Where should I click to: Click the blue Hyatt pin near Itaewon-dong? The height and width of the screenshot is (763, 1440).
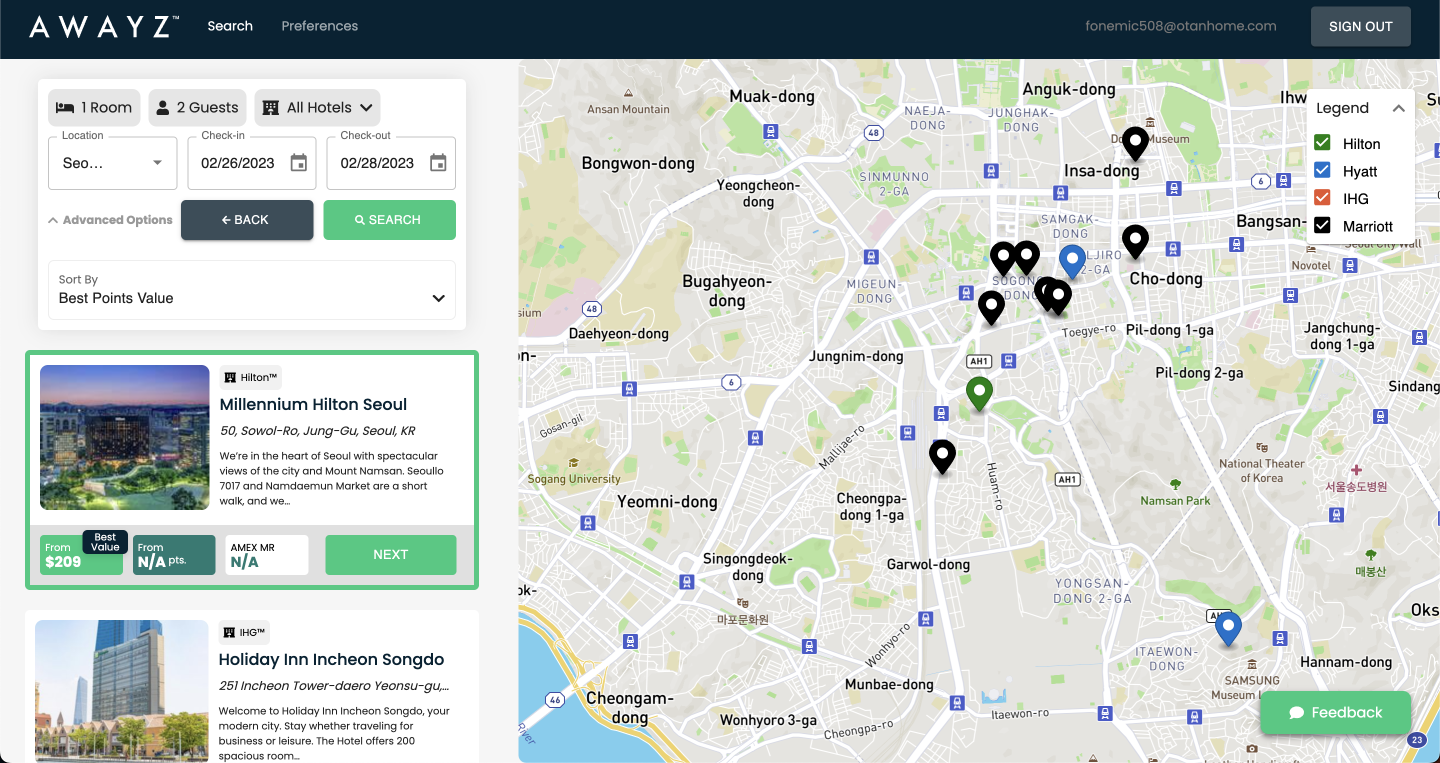point(1227,627)
